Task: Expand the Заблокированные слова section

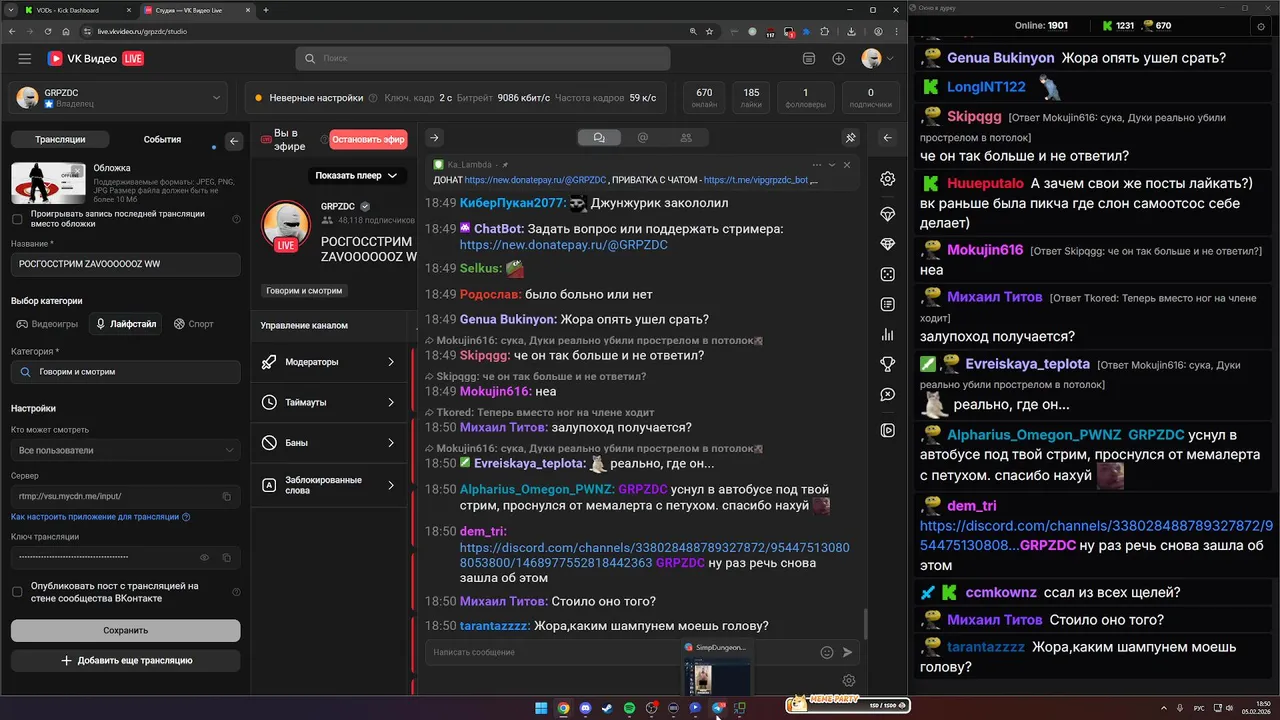Action: (x=329, y=485)
